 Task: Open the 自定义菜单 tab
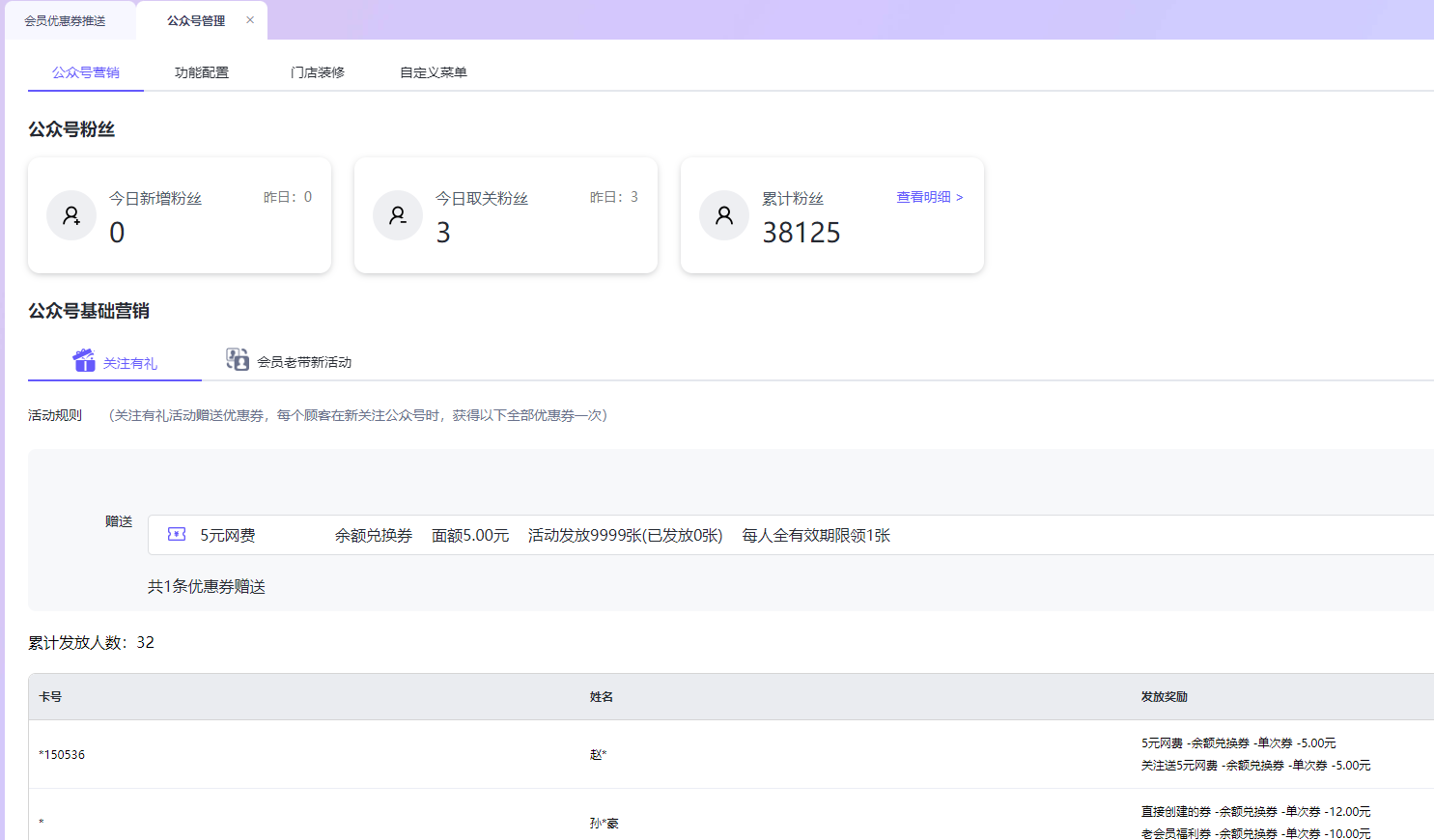[434, 72]
